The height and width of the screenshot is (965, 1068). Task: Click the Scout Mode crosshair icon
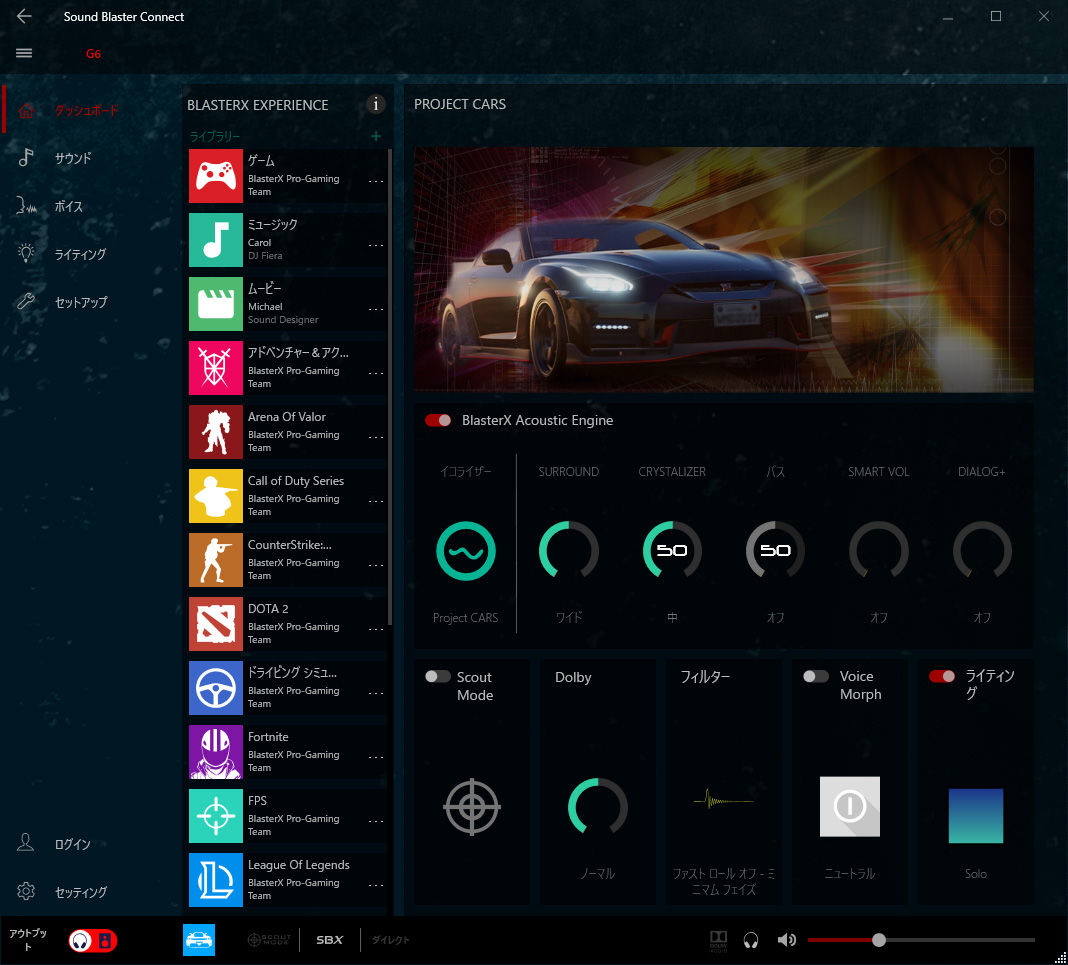coord(472,806)
